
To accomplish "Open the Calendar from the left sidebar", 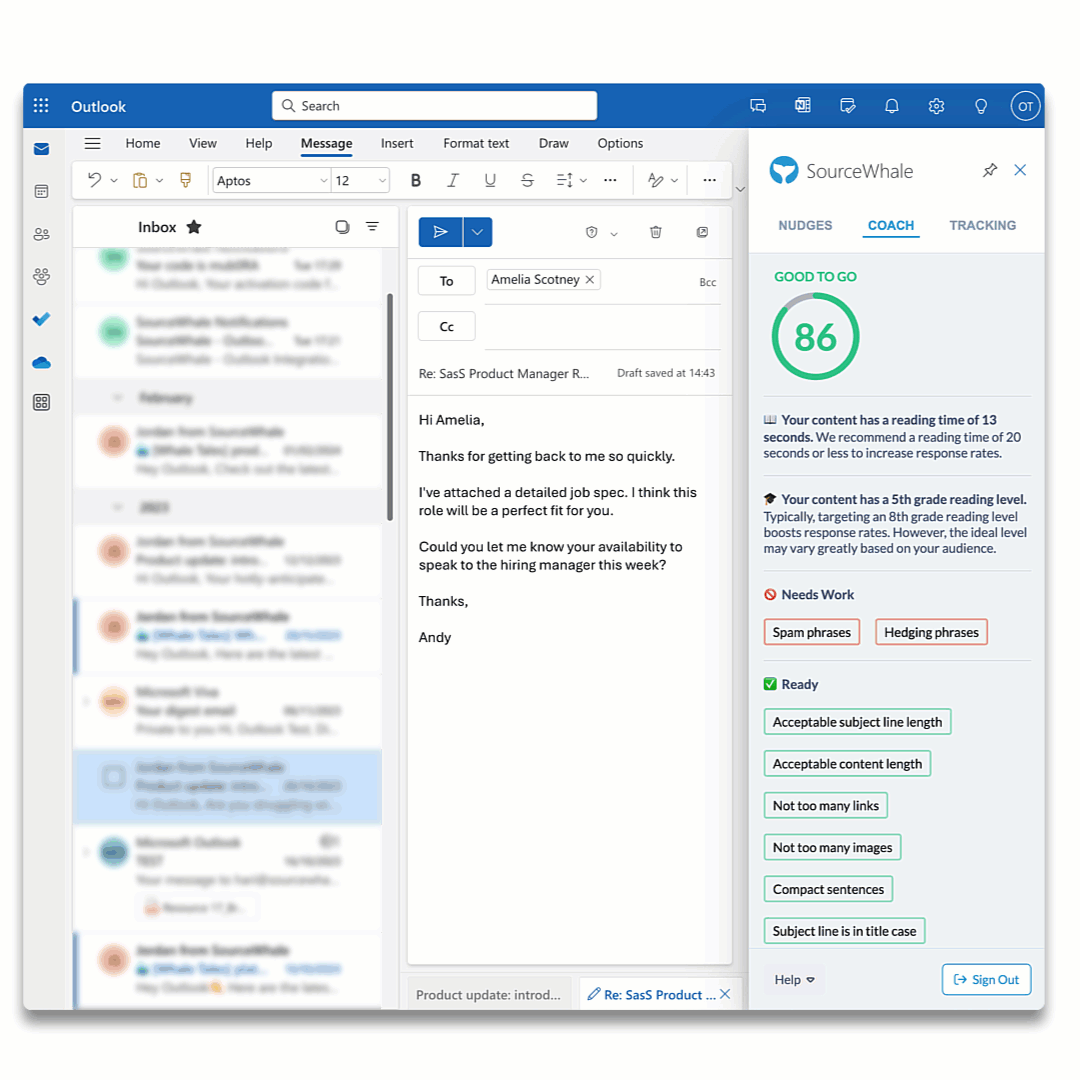I will 41,191.
